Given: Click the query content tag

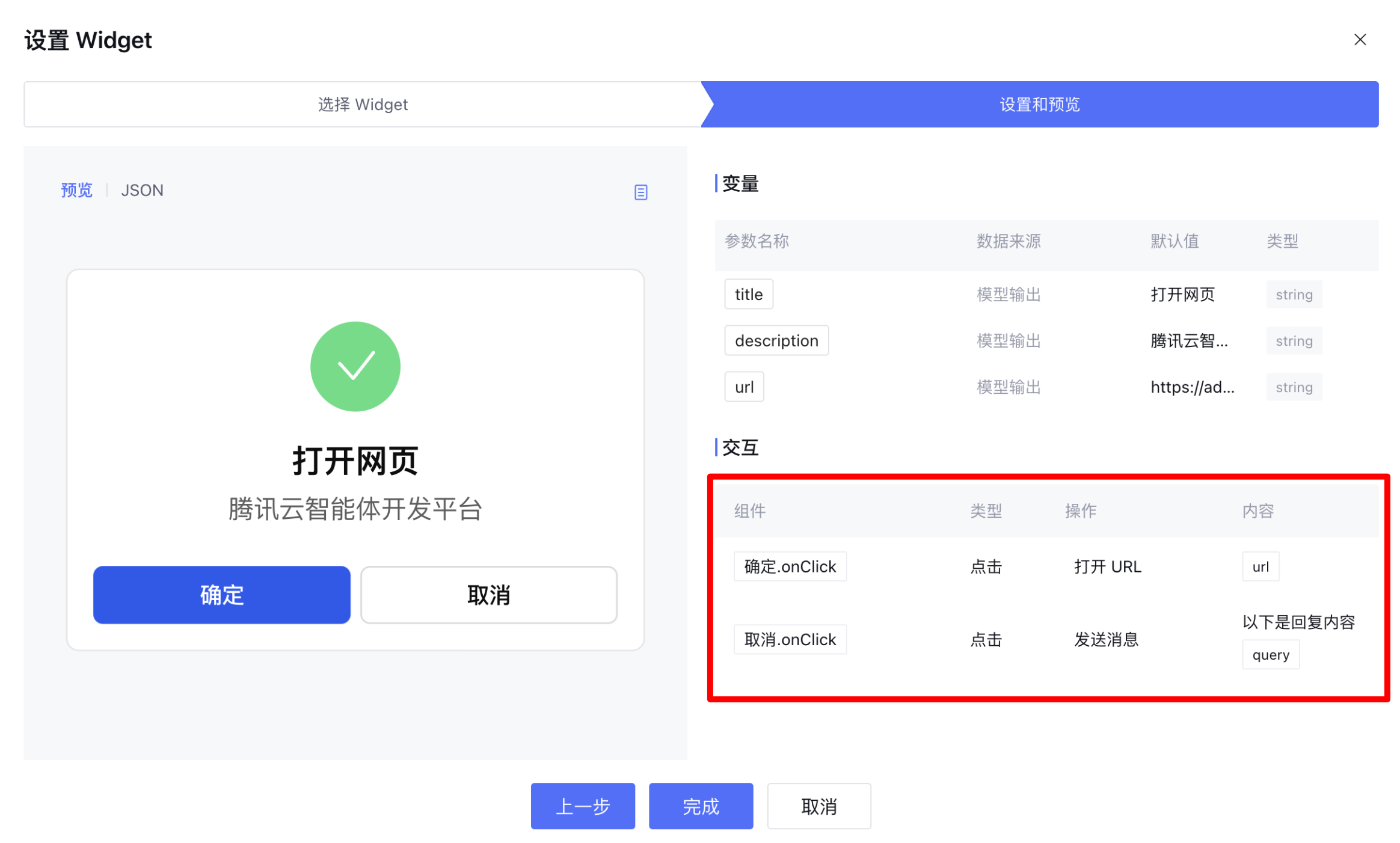Looking at the screenshot, I should [1270, 654].
